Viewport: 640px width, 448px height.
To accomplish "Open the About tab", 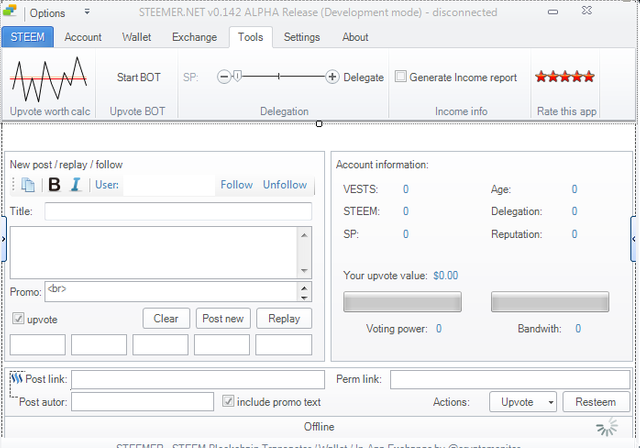I will coord(355,37).
